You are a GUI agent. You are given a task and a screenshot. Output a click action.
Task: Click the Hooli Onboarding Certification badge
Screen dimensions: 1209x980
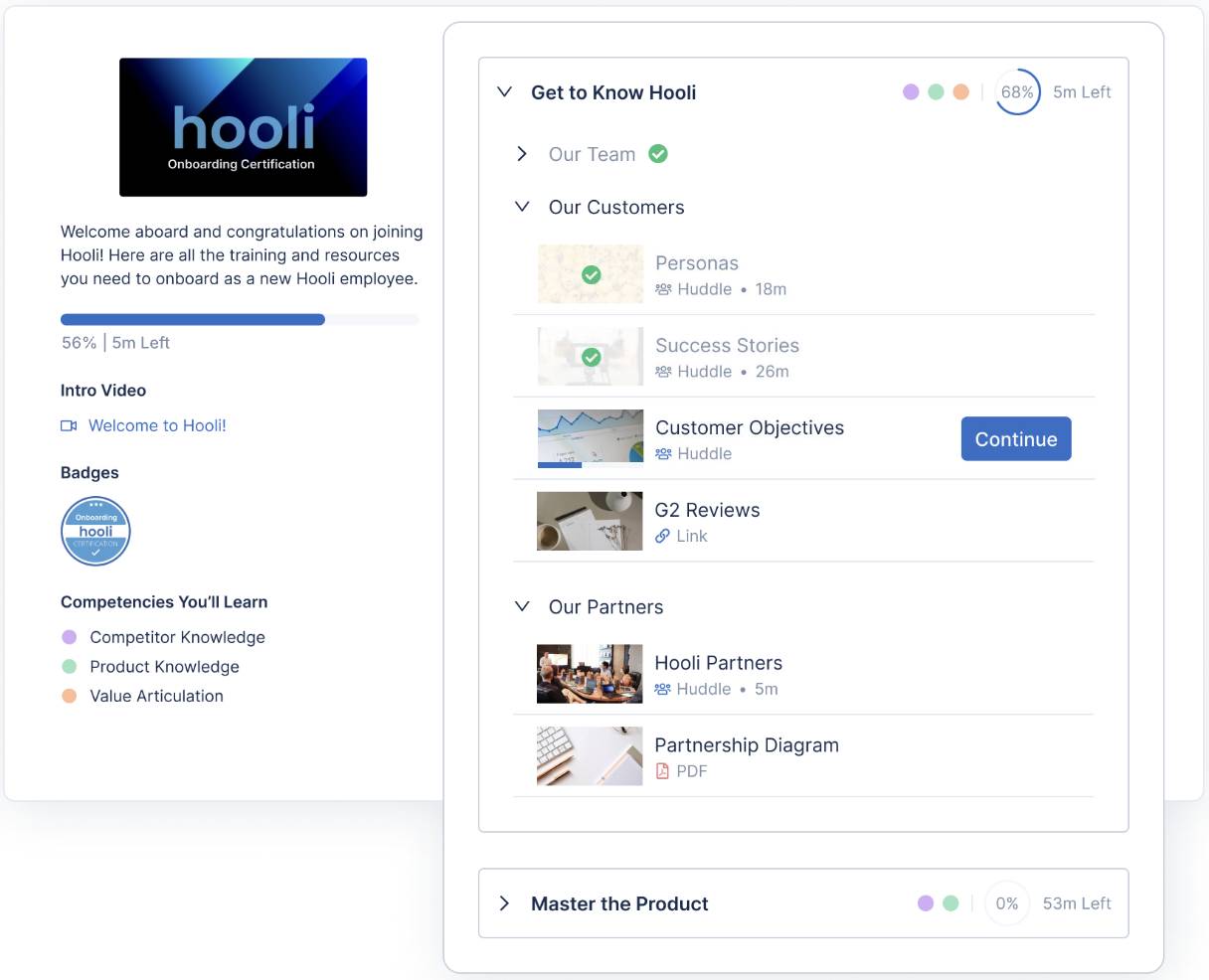pyautogui.click(x=94, y=531)
